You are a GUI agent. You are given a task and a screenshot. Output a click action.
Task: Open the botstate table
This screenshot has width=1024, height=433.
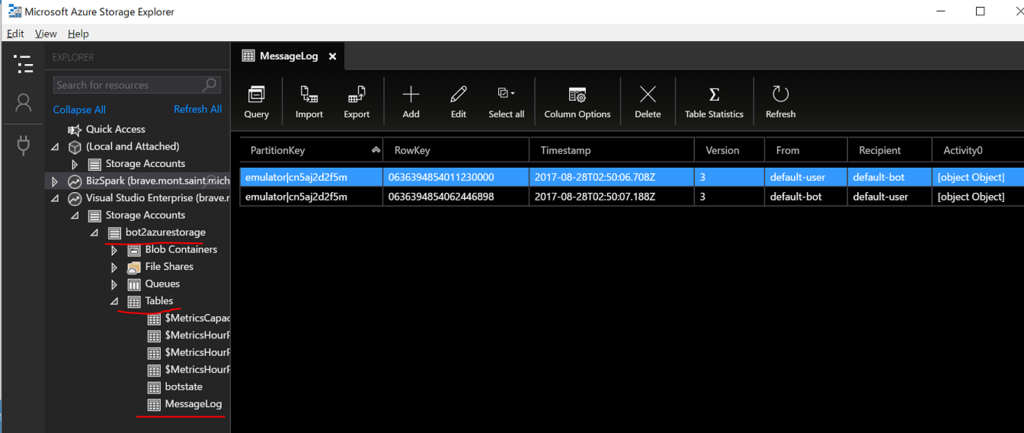tap(184, 387)
